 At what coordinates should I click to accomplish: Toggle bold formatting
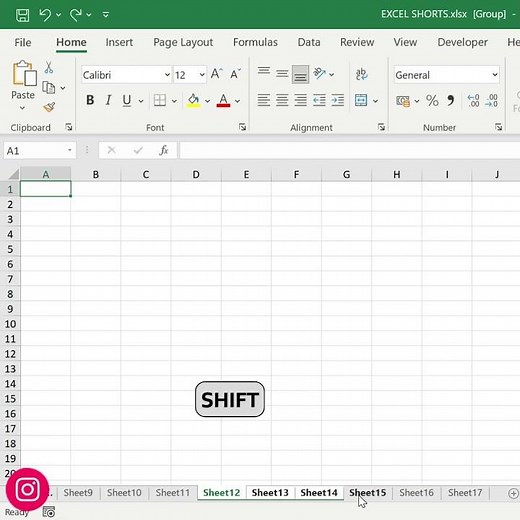(x=90, y=100)
